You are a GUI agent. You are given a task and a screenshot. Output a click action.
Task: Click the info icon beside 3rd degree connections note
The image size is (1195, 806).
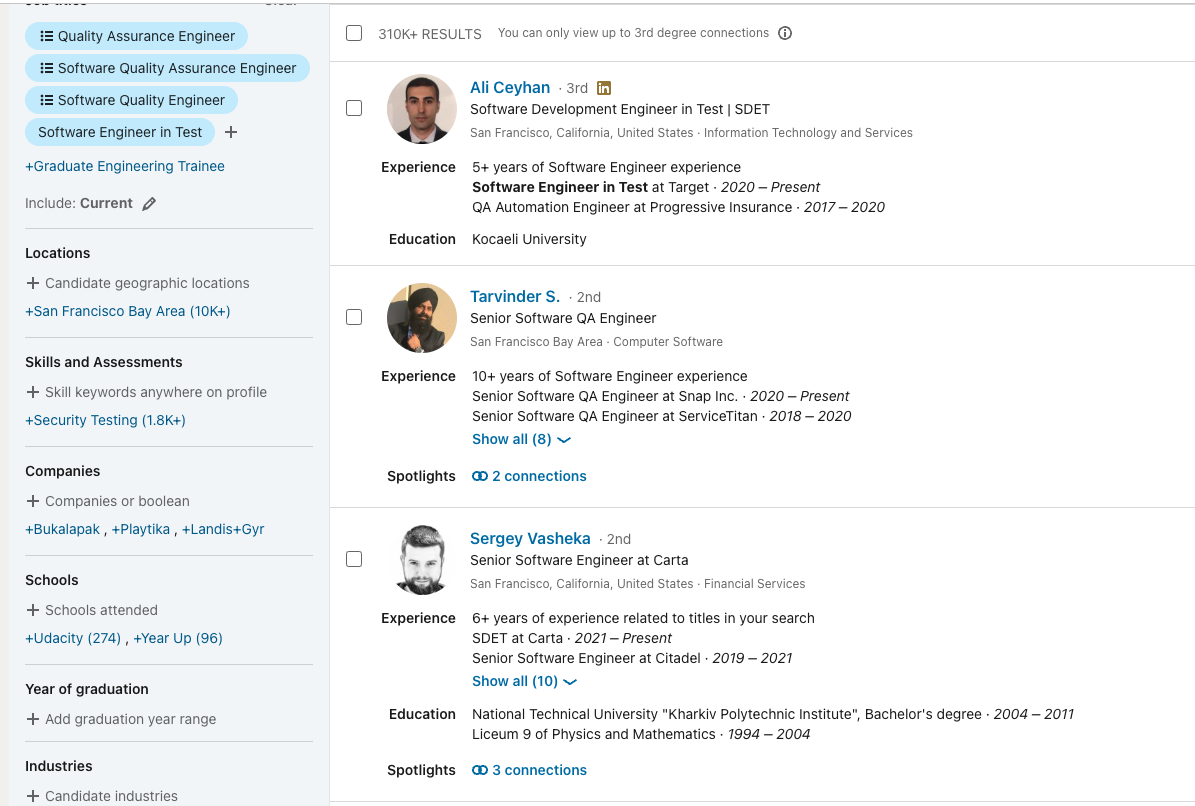tap(785, 33)
